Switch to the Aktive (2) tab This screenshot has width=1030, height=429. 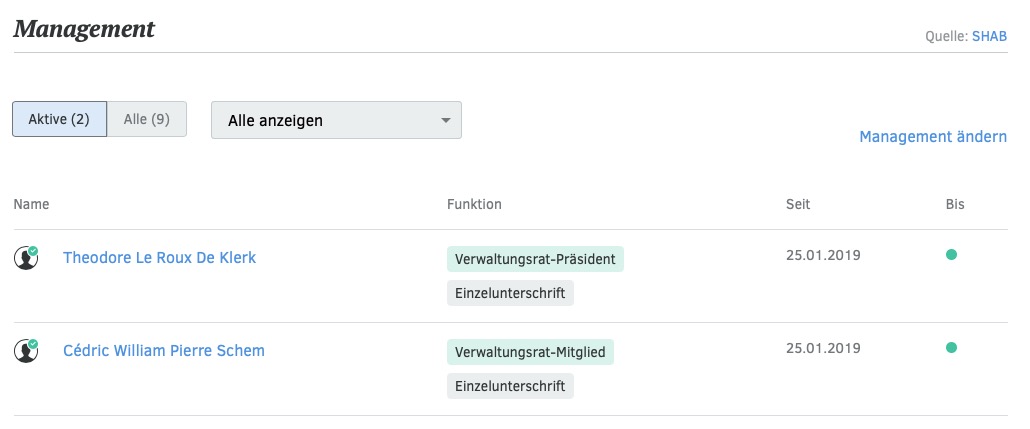59,120
